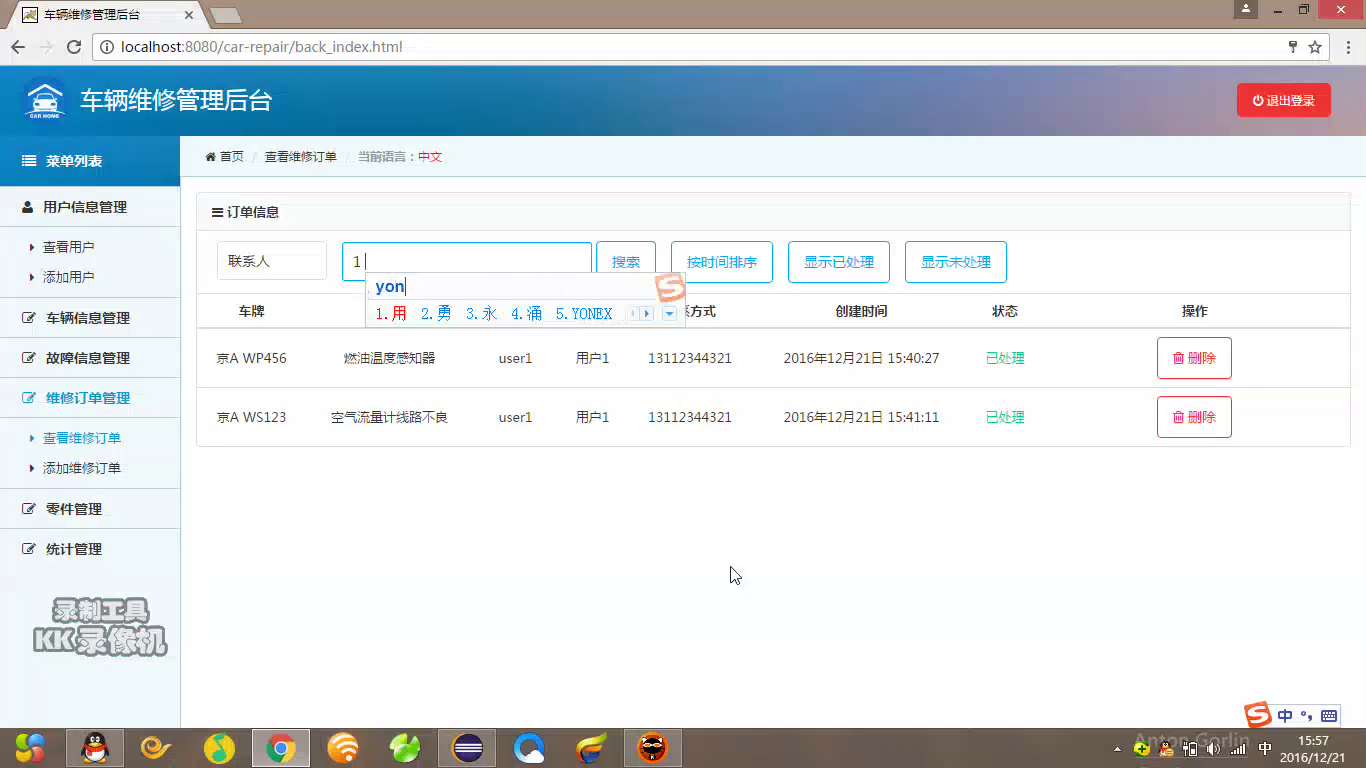Open the 查看用户 submenu link
Screen dimensions: 1366x768
[68, 247]
